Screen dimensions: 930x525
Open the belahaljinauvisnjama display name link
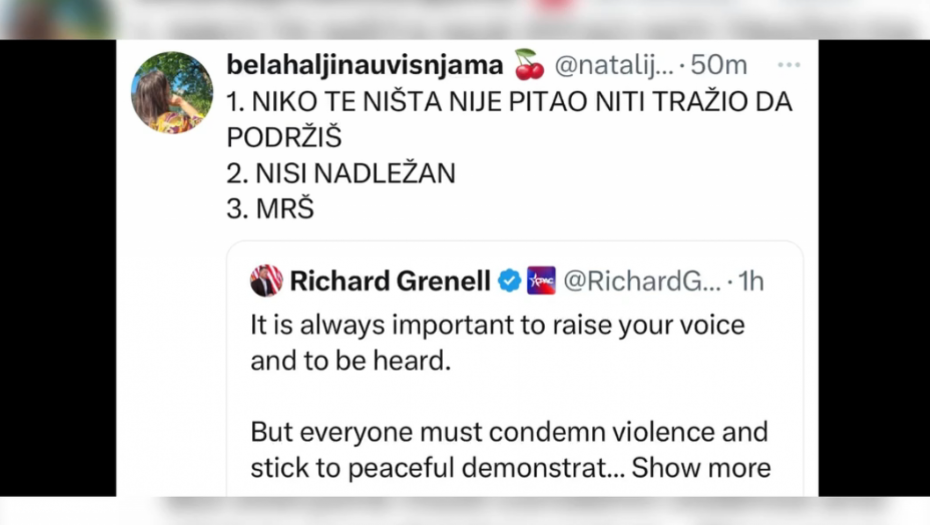[x=365, y=66]
